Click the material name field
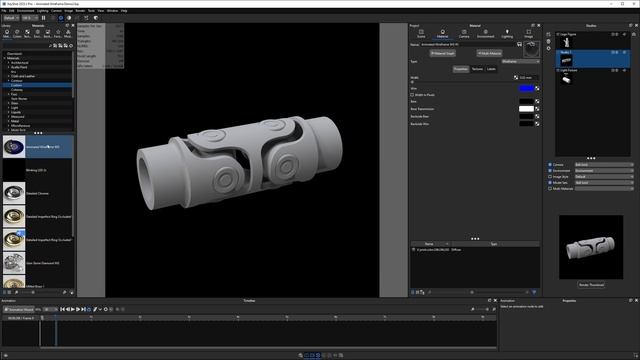Image resolution: width=640 pixels, height=360 pixels. click(468, 44)
